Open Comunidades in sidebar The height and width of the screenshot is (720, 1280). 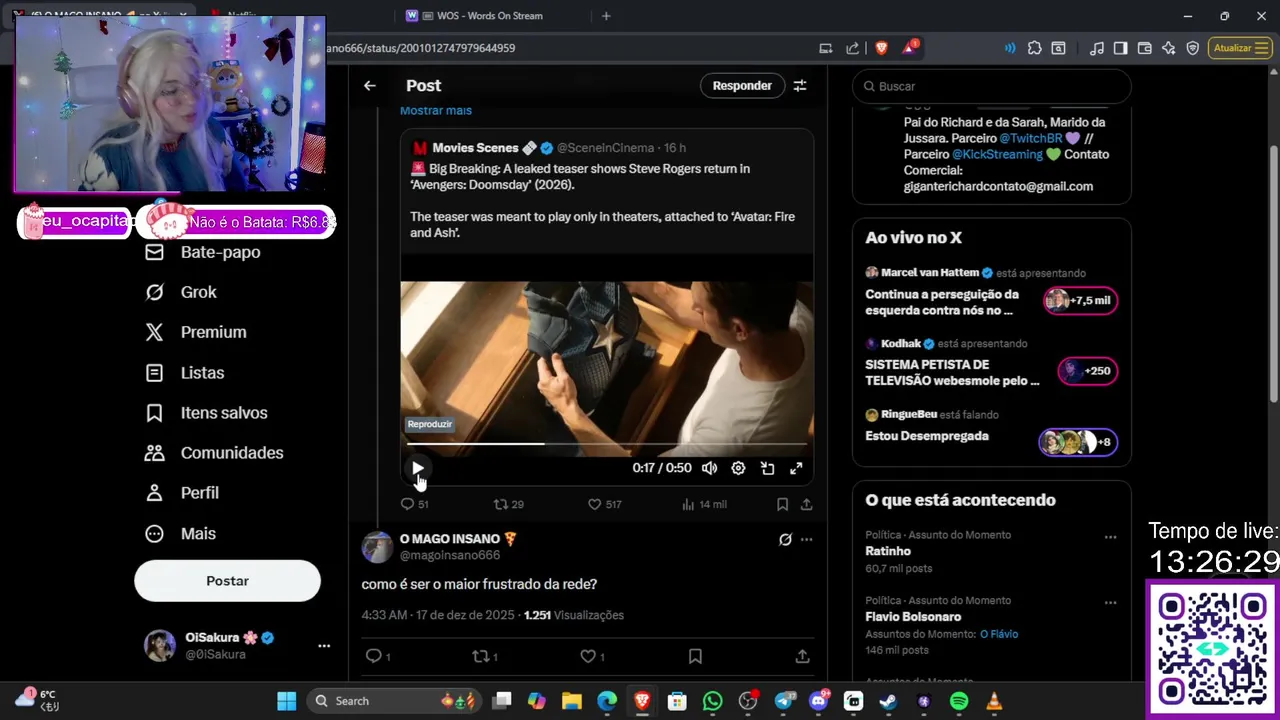214,453
